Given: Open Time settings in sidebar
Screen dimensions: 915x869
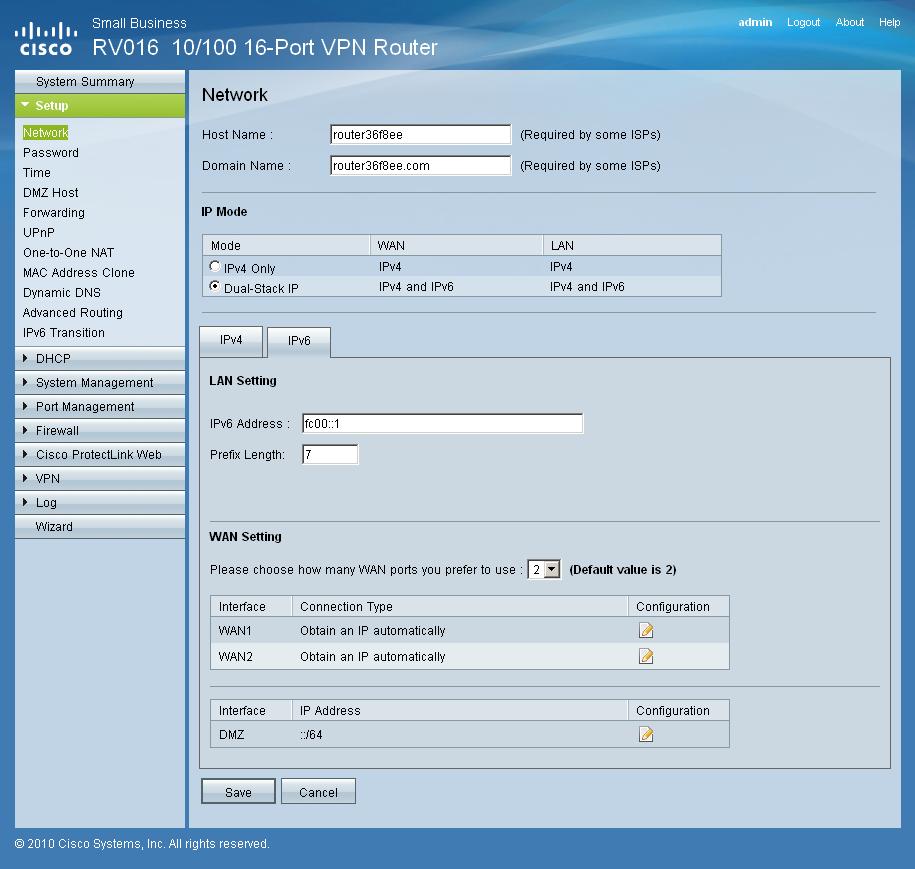Looking at the screenshot, I should pos(37,173).
